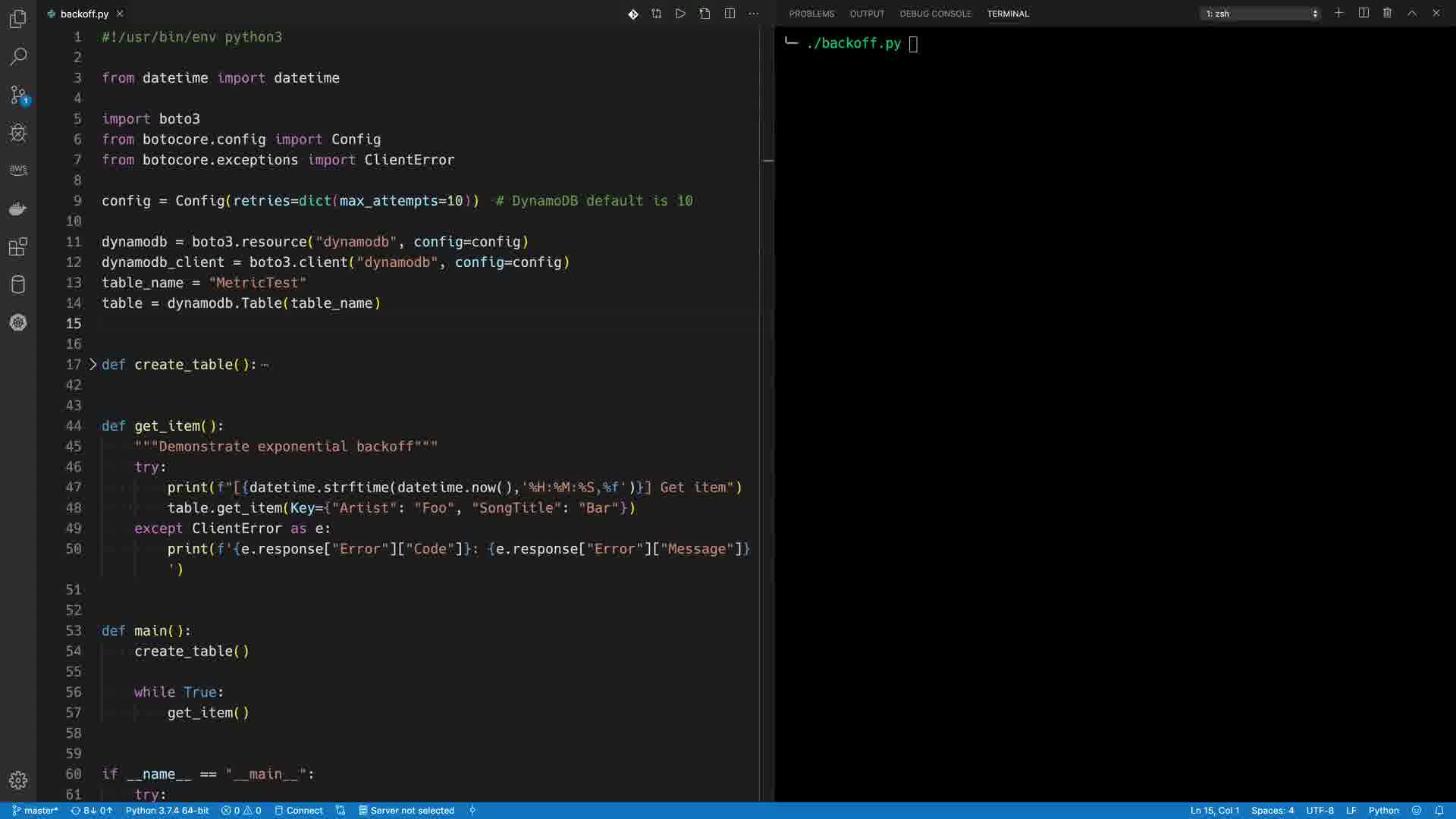Click the editor minimap scrollbar slider
This screenshot has height=819, width=1456.
point(767,161)
